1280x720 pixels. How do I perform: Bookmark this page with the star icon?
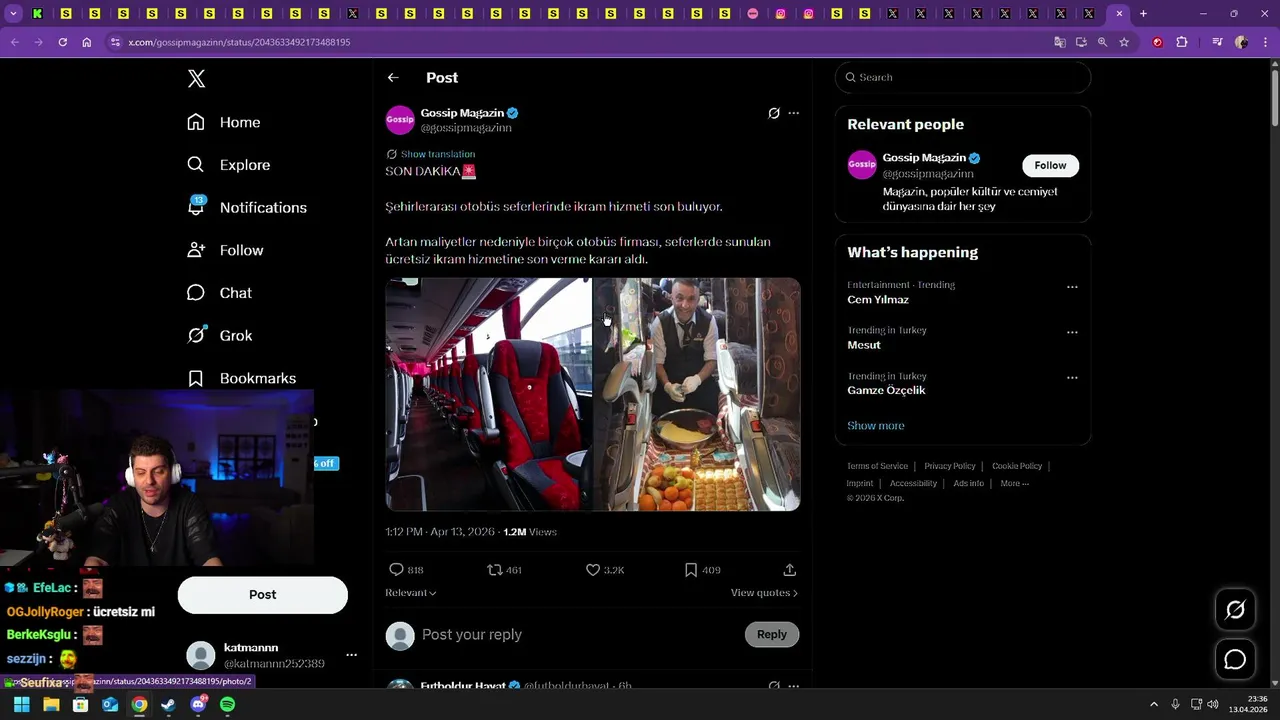(x=1124, y=42)
